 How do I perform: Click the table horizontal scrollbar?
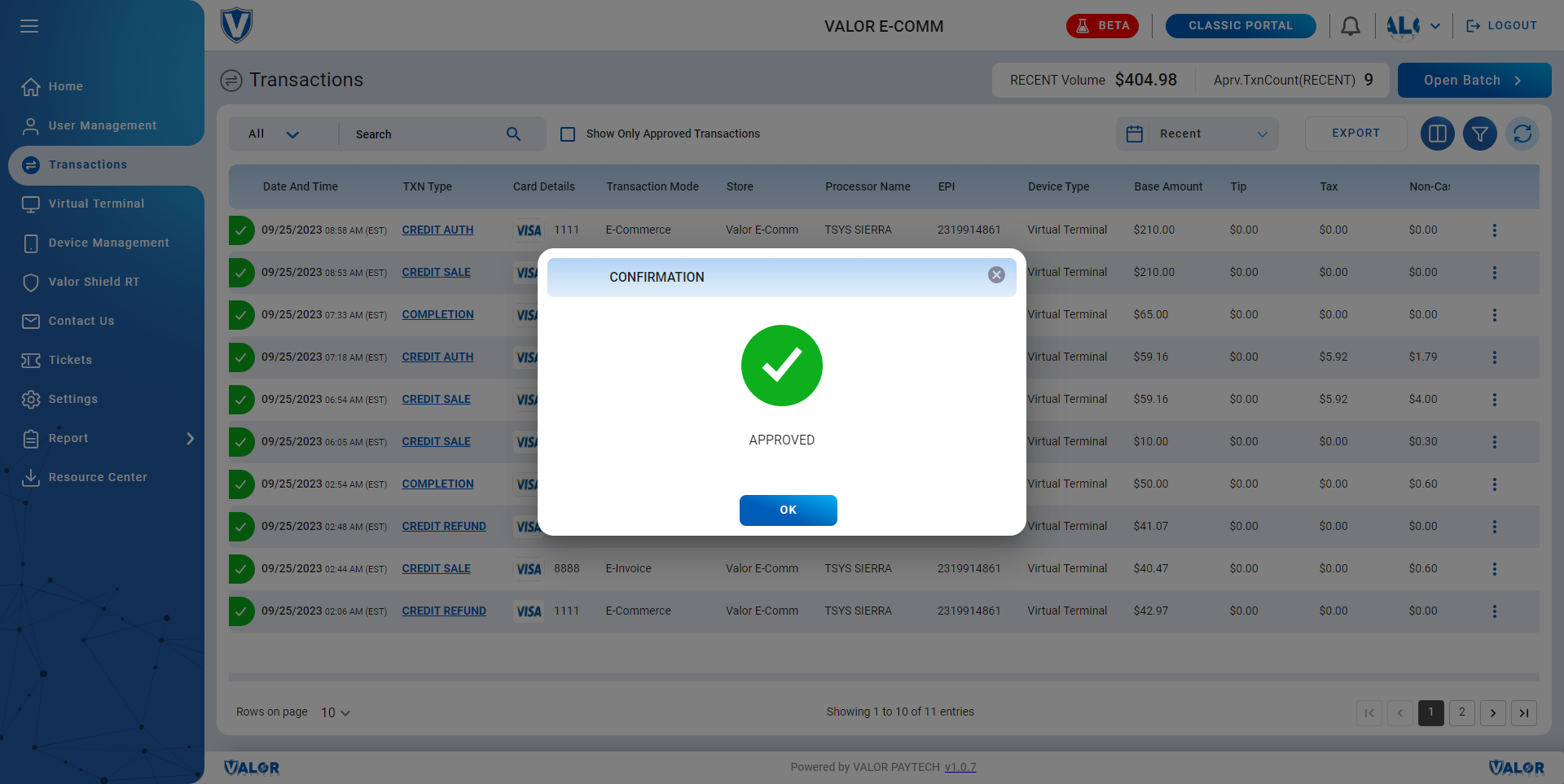(x=884, y=677)
